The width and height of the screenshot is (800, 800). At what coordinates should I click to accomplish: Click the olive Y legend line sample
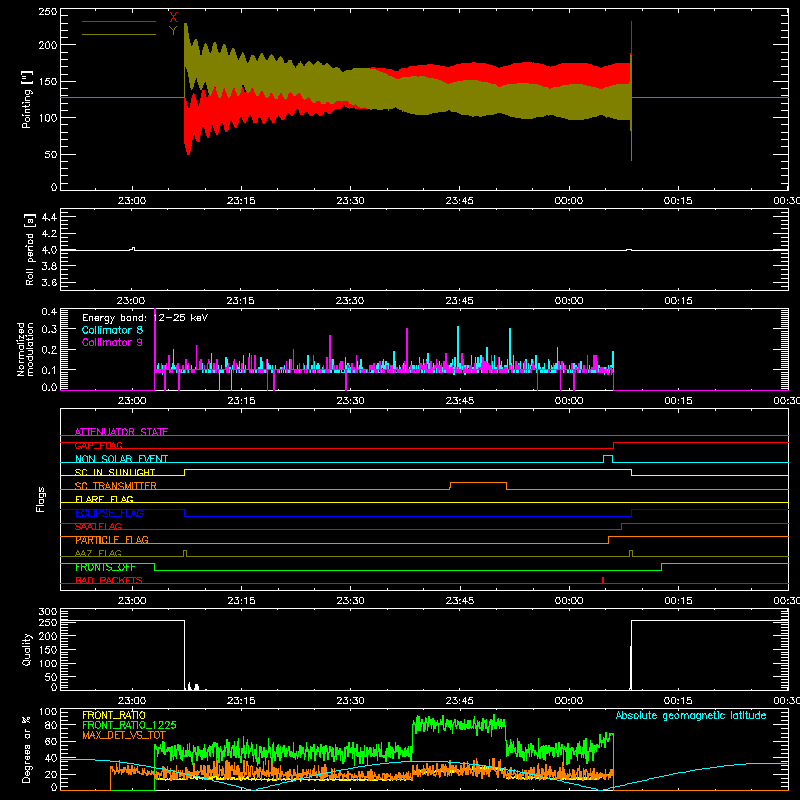point(119,35)
